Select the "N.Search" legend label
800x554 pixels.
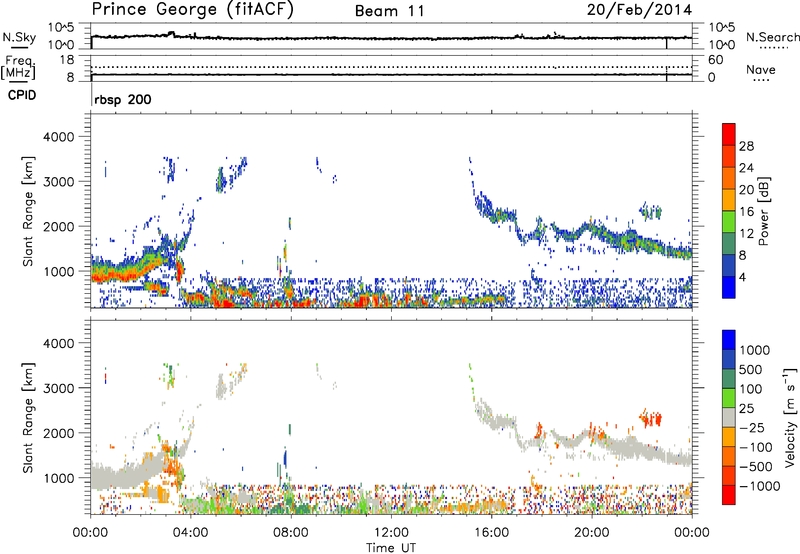coord(772,37)
